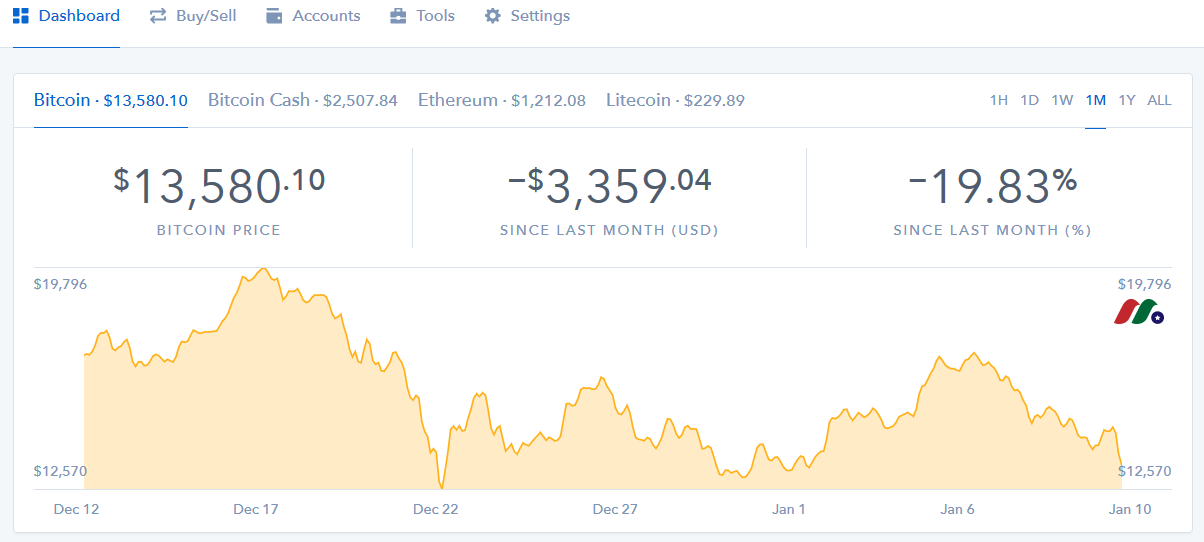Click the Accounts wallet icon

pyautogui.click(x=275, y=16)
